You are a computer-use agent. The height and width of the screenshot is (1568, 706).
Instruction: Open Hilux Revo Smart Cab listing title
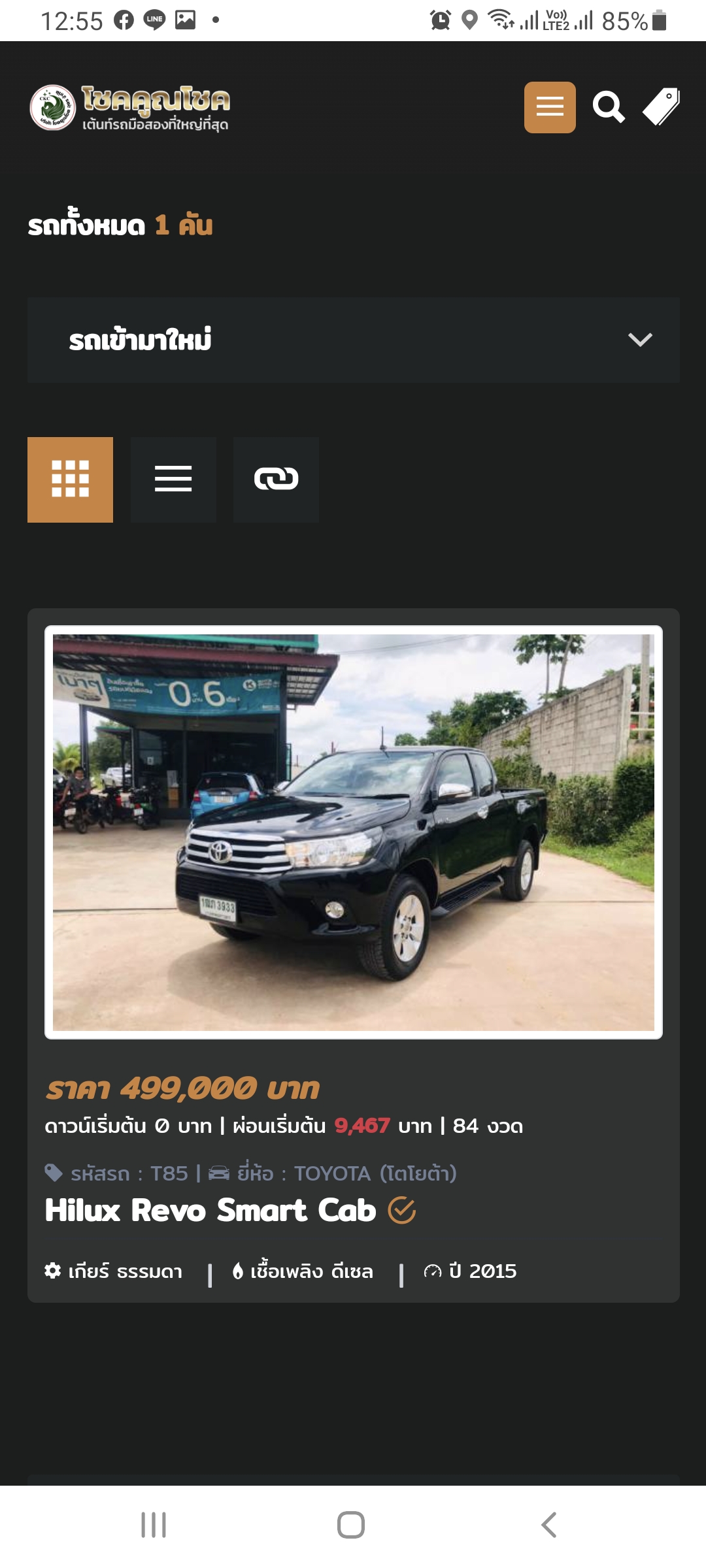[210, 1210]
